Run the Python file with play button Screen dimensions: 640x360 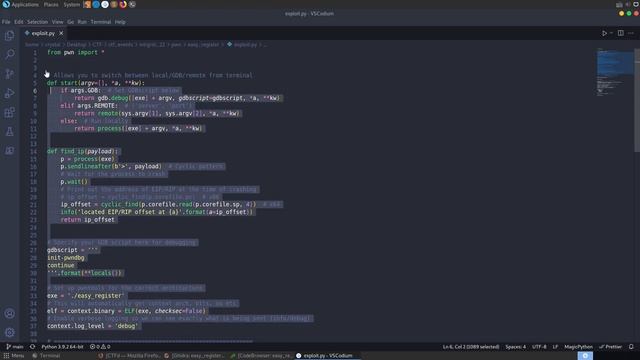(x=604, y=33)
